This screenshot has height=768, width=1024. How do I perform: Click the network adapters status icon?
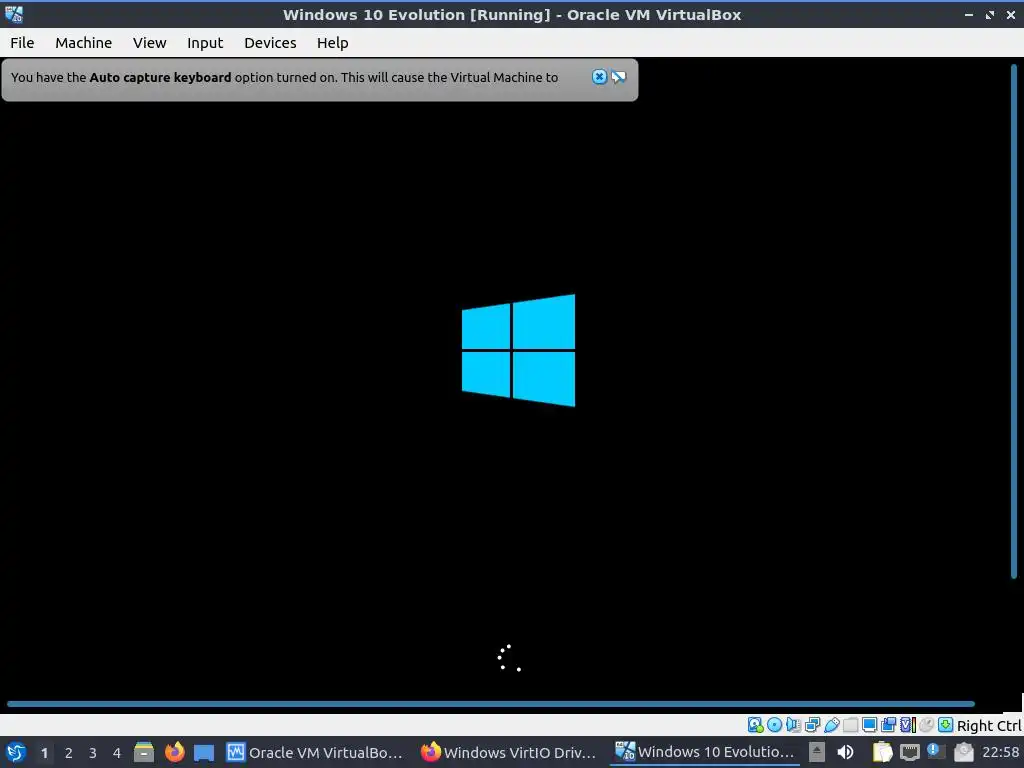(x=812, y=725)
